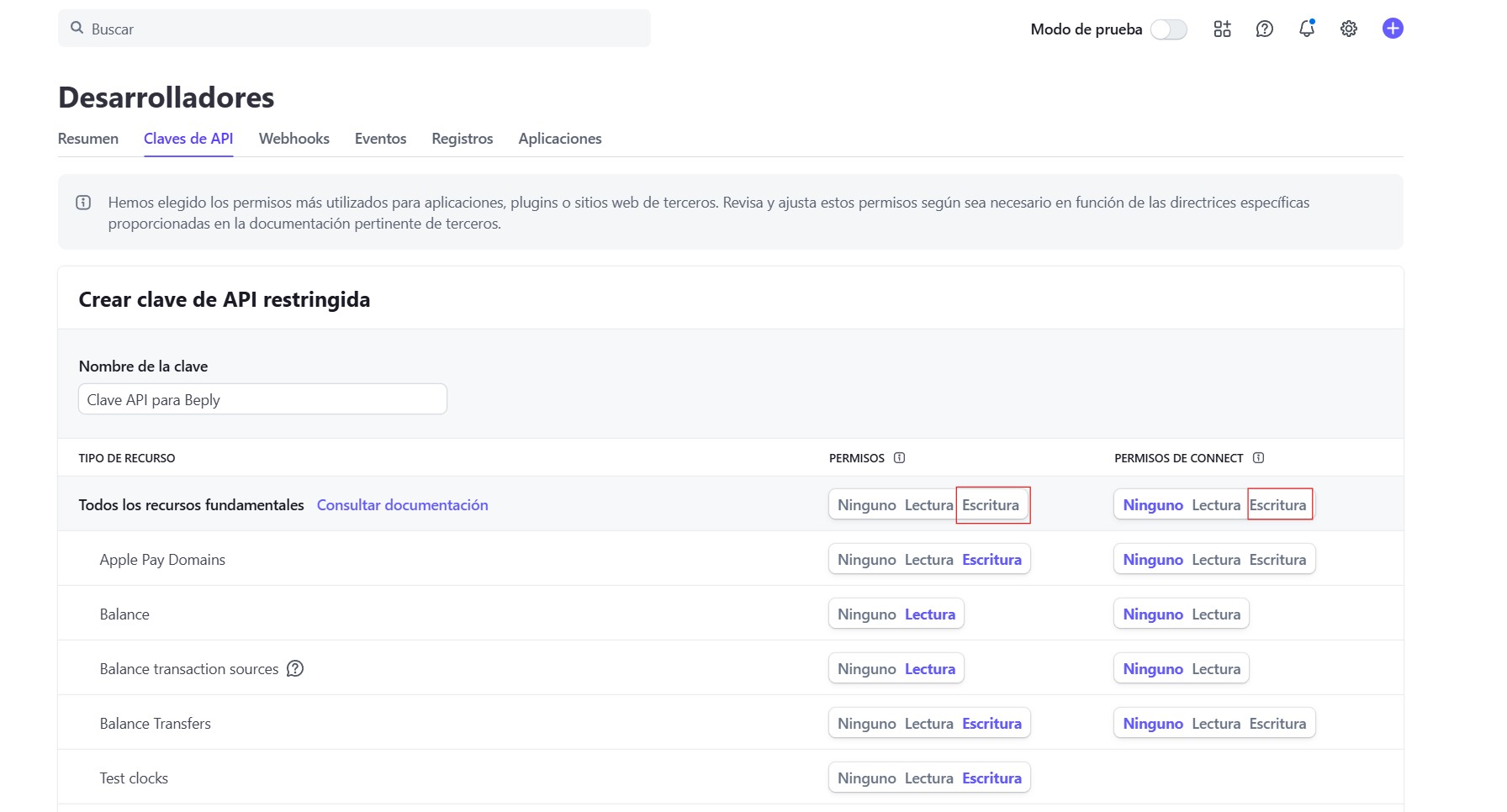Set Balance Transfers permisos to Lectura

click(929, 724)
